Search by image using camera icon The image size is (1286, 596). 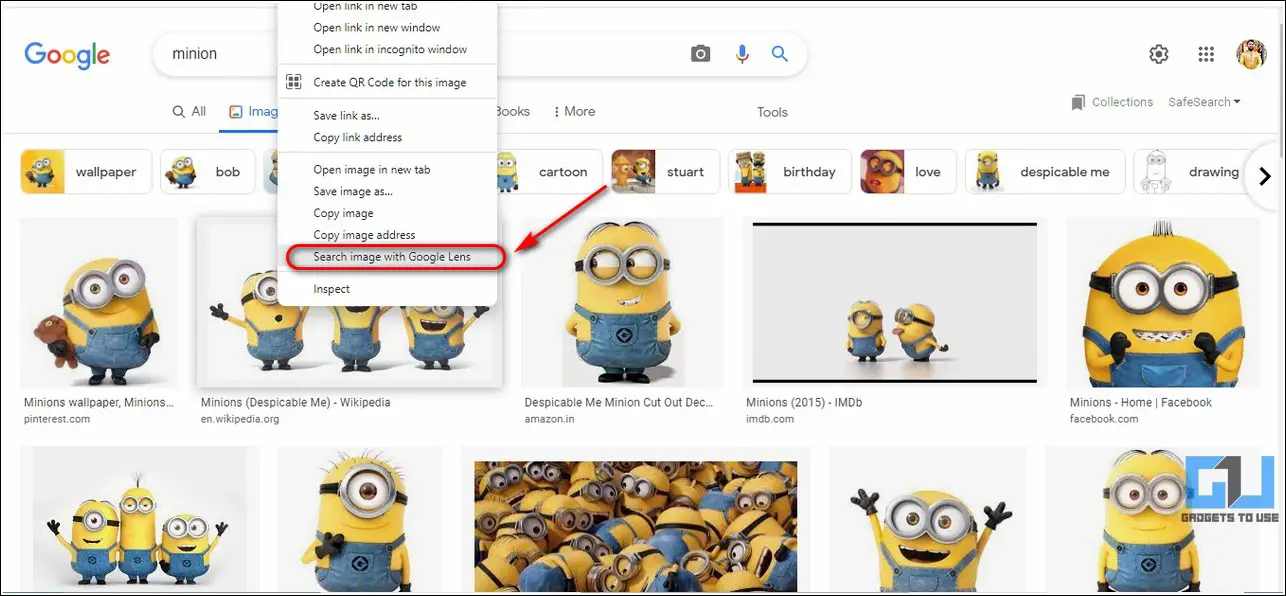tap(701, 54)
